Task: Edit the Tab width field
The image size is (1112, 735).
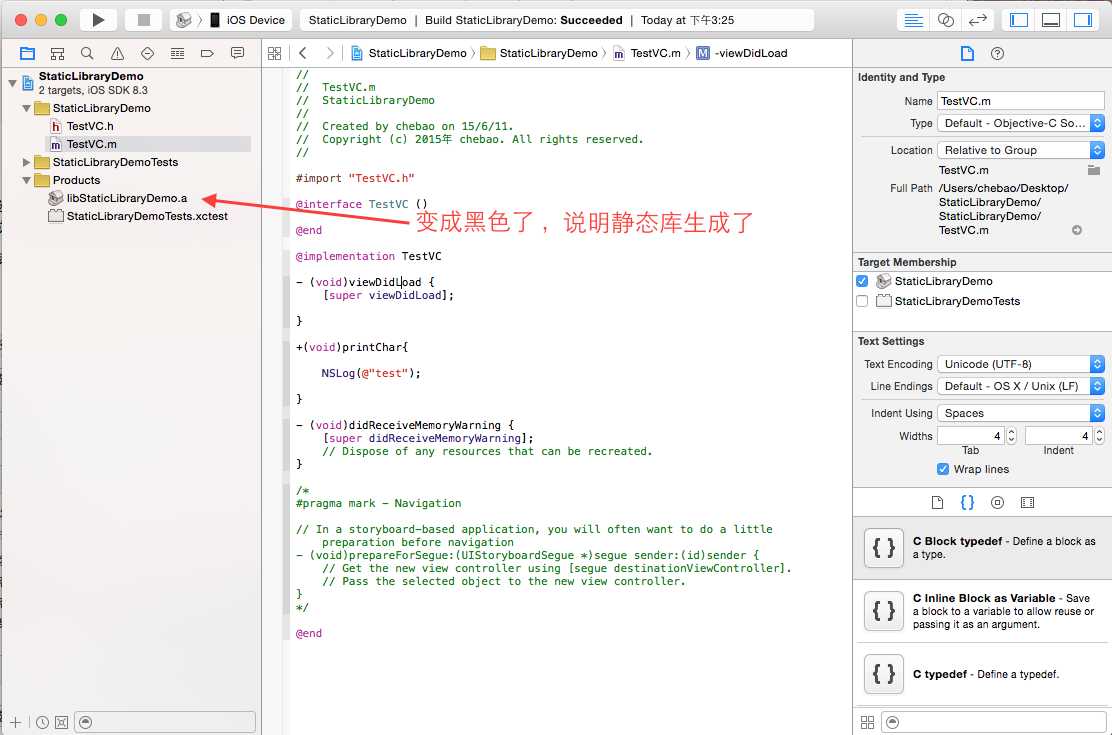Action: (972, 436)
